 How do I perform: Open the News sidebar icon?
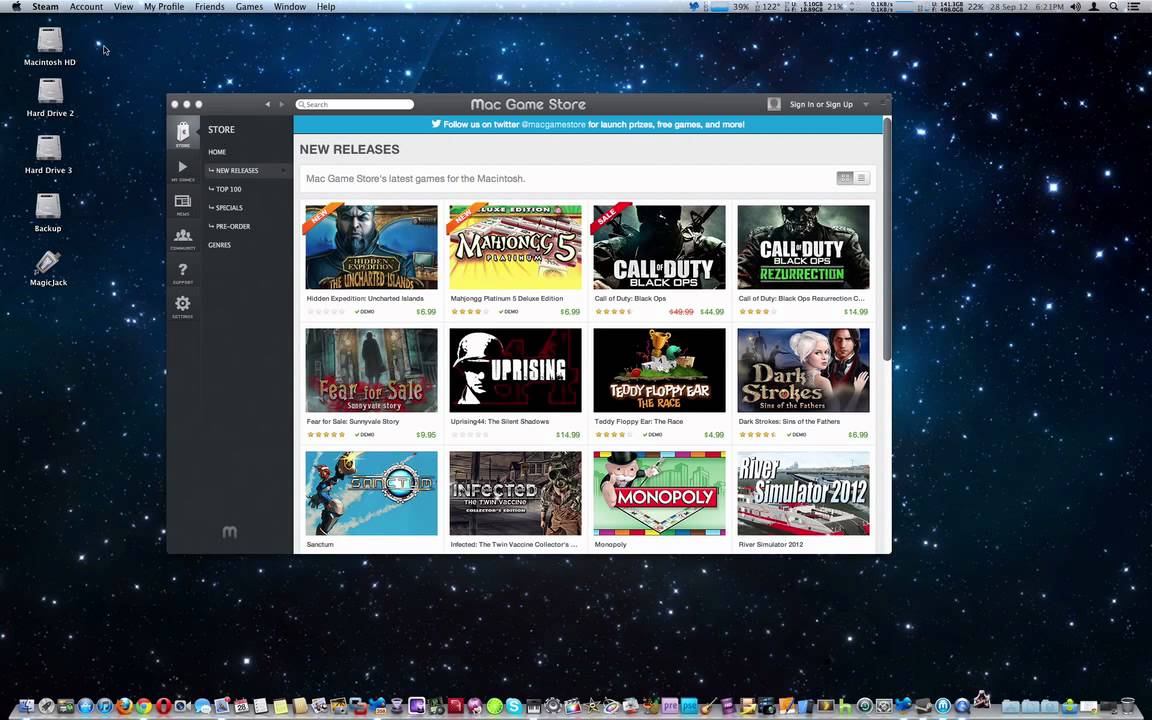183,204
